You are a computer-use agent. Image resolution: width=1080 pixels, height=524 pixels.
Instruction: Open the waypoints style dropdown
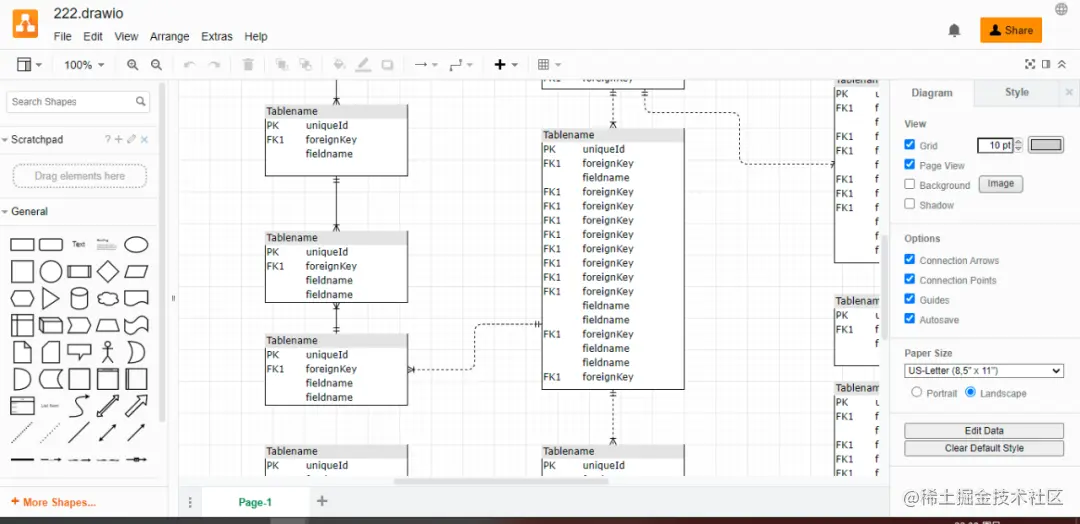461,65
